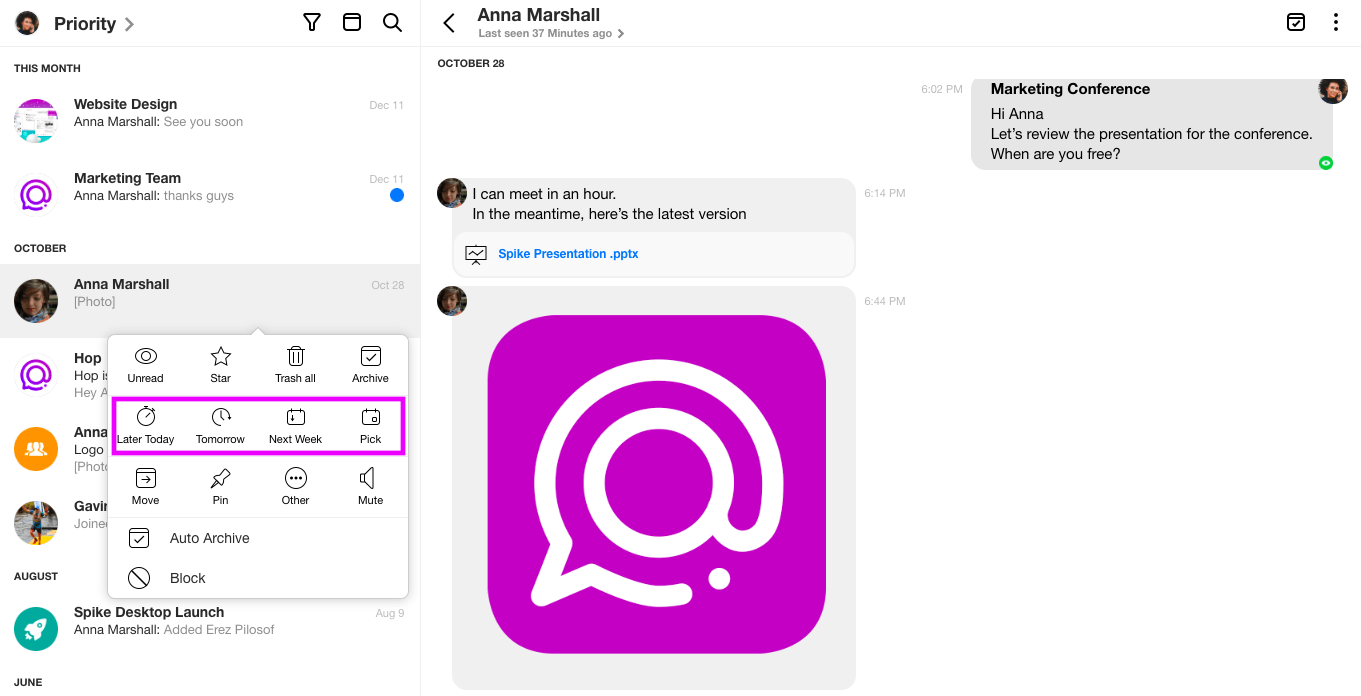Snooze the thread until Tomorrow
Viewport: 1361px width, 696px height.
click(x=221, y=426)
